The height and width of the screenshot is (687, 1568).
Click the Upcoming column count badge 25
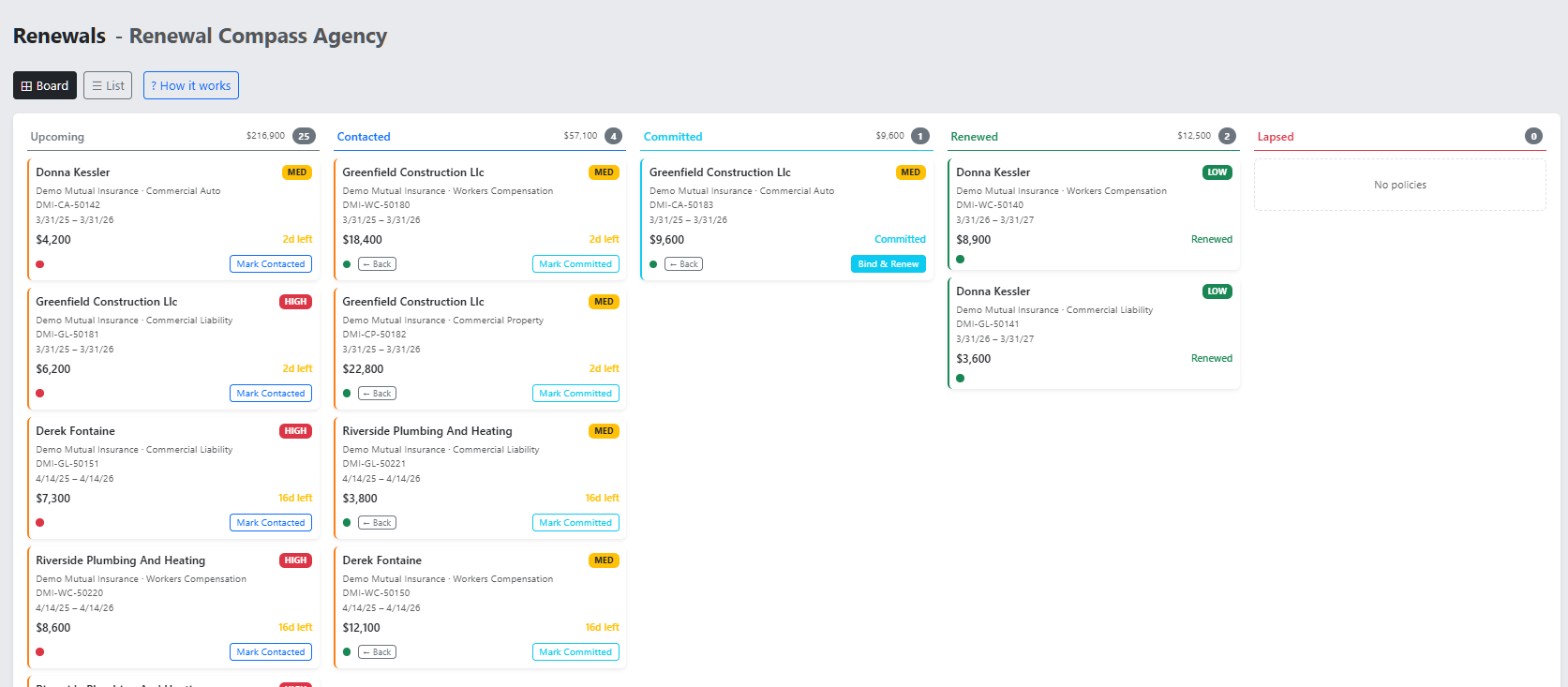click(x=304, y=136)
